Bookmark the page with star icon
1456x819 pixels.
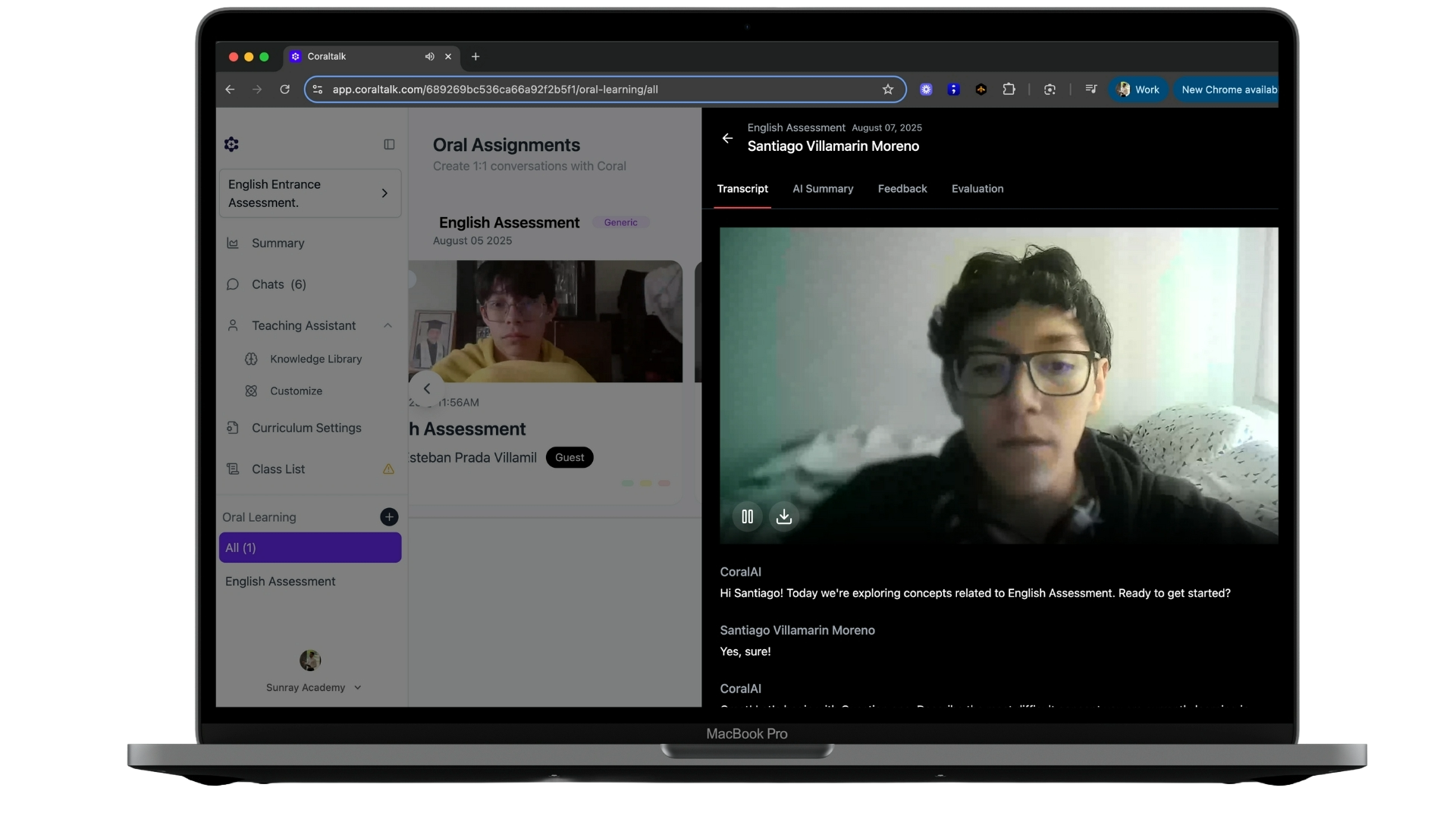coord(888,89)
